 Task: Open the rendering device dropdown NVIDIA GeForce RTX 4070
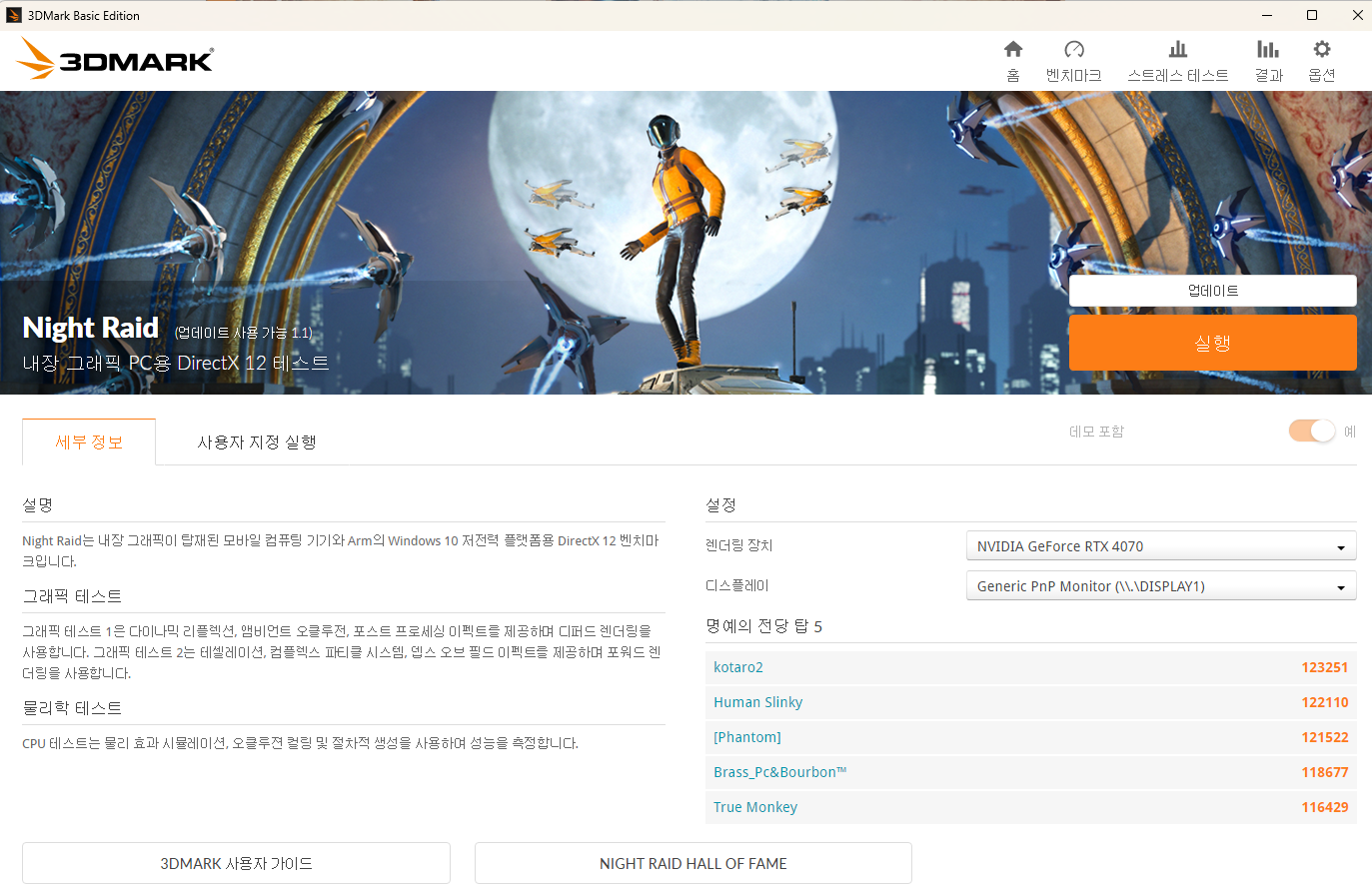pos(1161,546)
